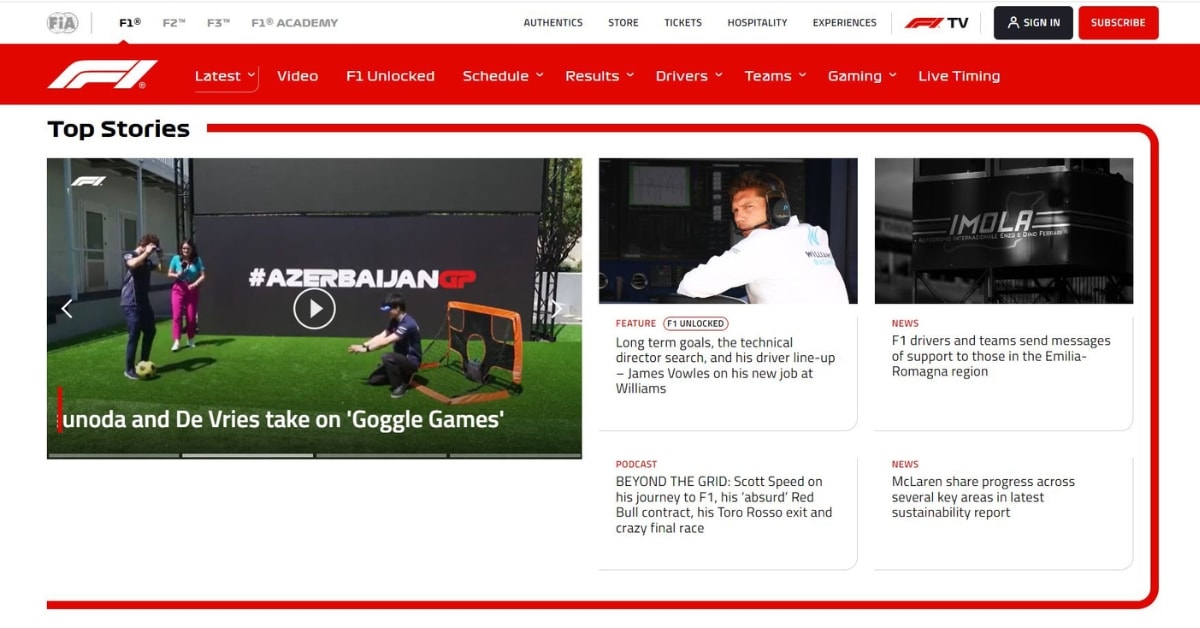Expand the Teams dropdown menu

775,76
